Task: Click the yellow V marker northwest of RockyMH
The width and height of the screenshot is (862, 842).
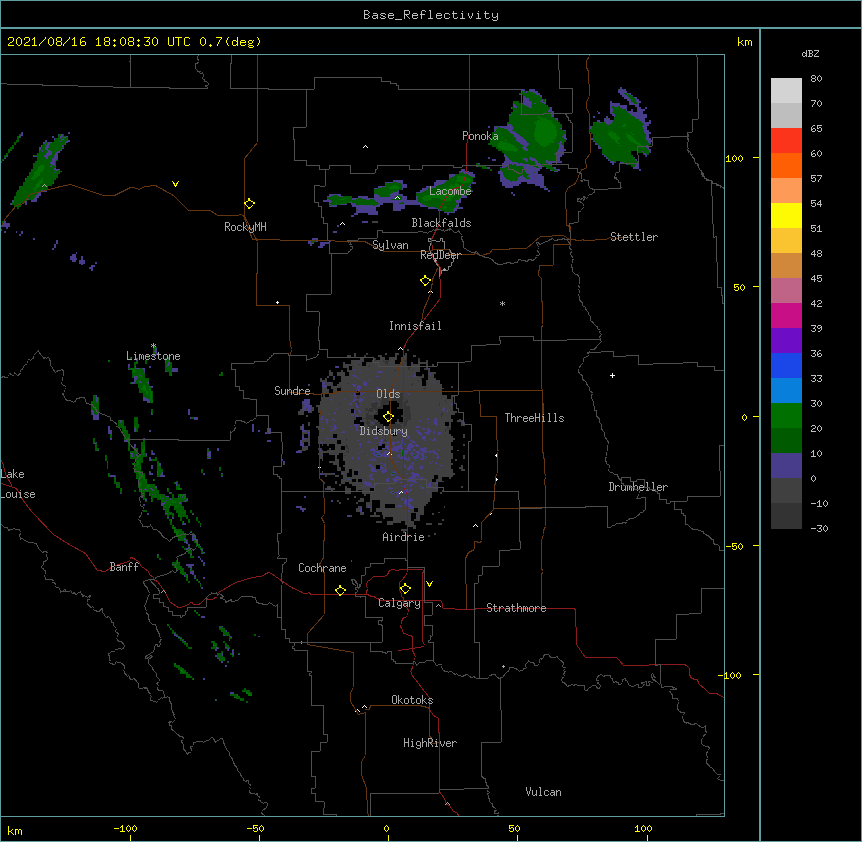Action: 175,184
